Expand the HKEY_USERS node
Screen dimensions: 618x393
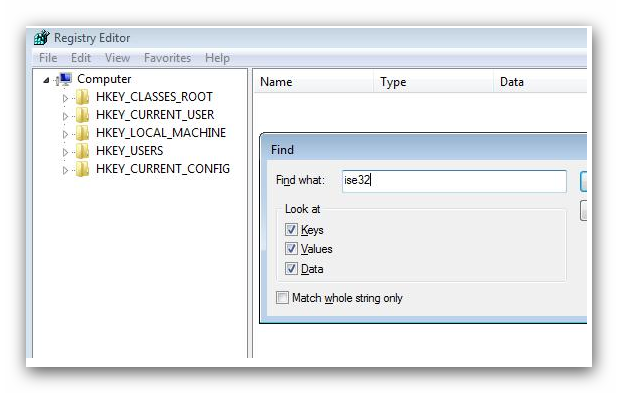pyautogui.click(x=65, y=152)
